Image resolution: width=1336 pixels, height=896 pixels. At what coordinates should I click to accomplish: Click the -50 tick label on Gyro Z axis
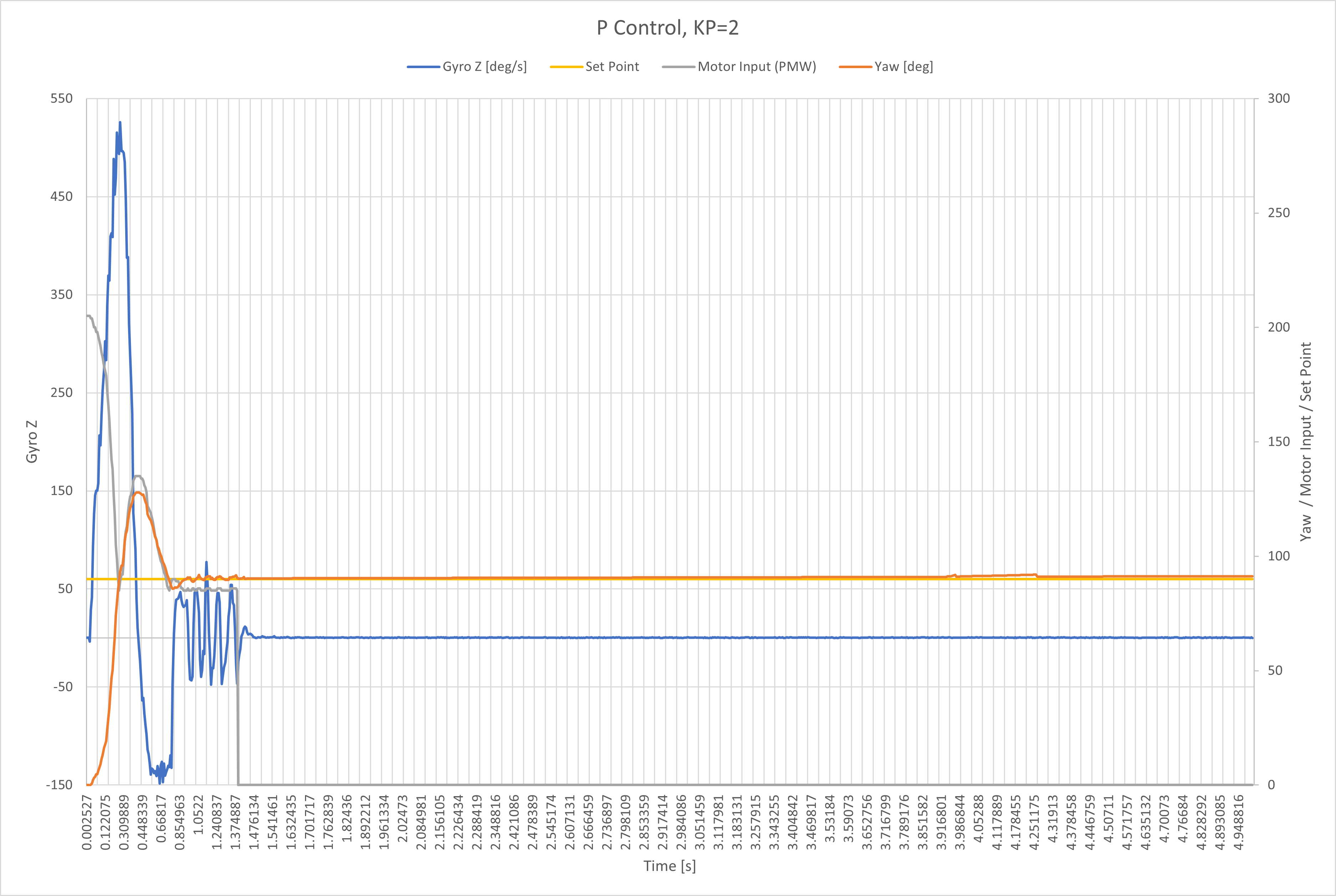coord(63,686)
